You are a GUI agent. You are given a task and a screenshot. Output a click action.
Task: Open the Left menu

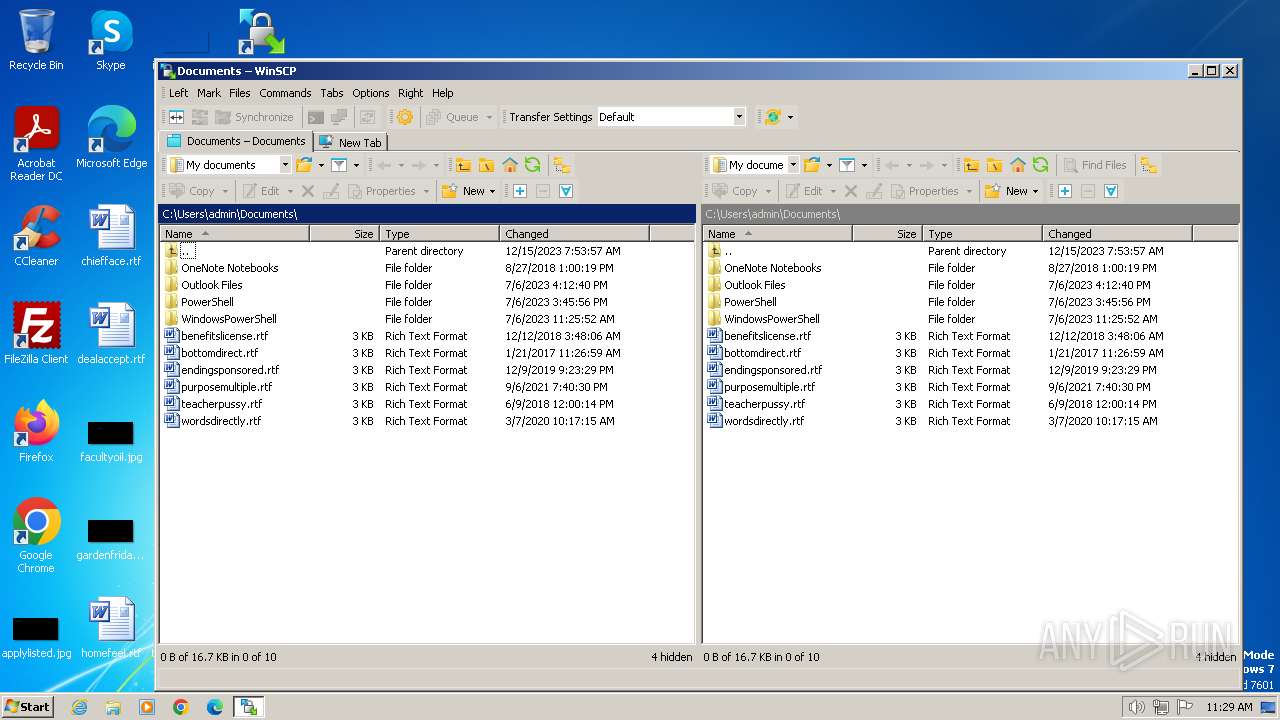[178, 93]
